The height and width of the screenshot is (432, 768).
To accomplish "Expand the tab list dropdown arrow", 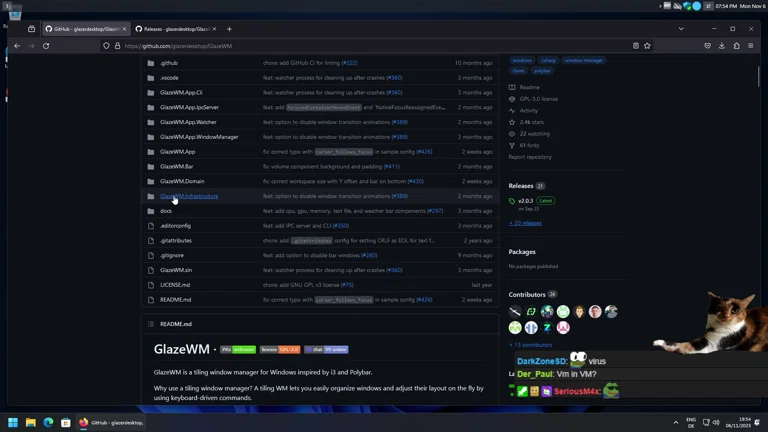I will 681,29.
